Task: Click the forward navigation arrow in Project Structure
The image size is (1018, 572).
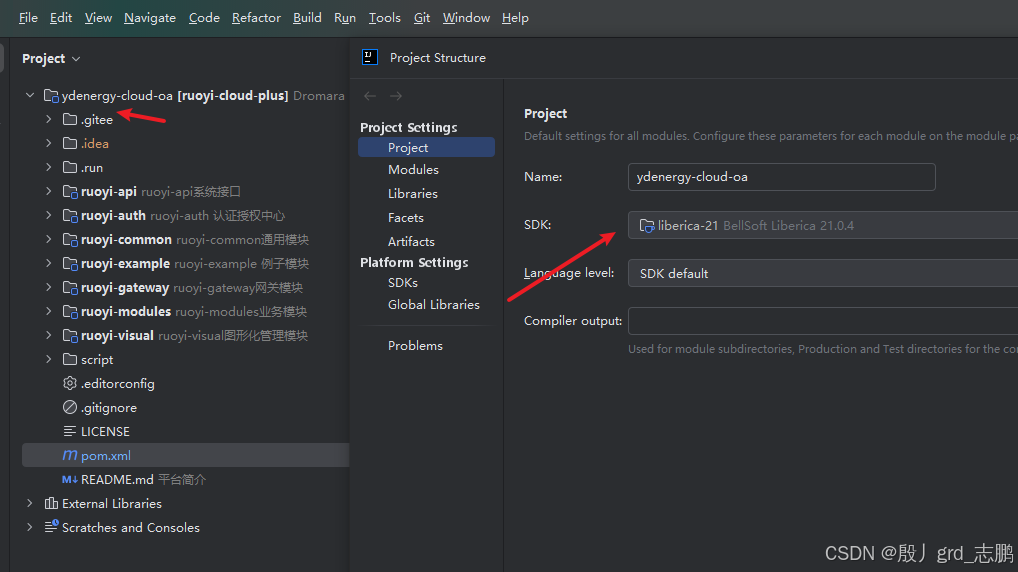Action: tap(396, 96)
